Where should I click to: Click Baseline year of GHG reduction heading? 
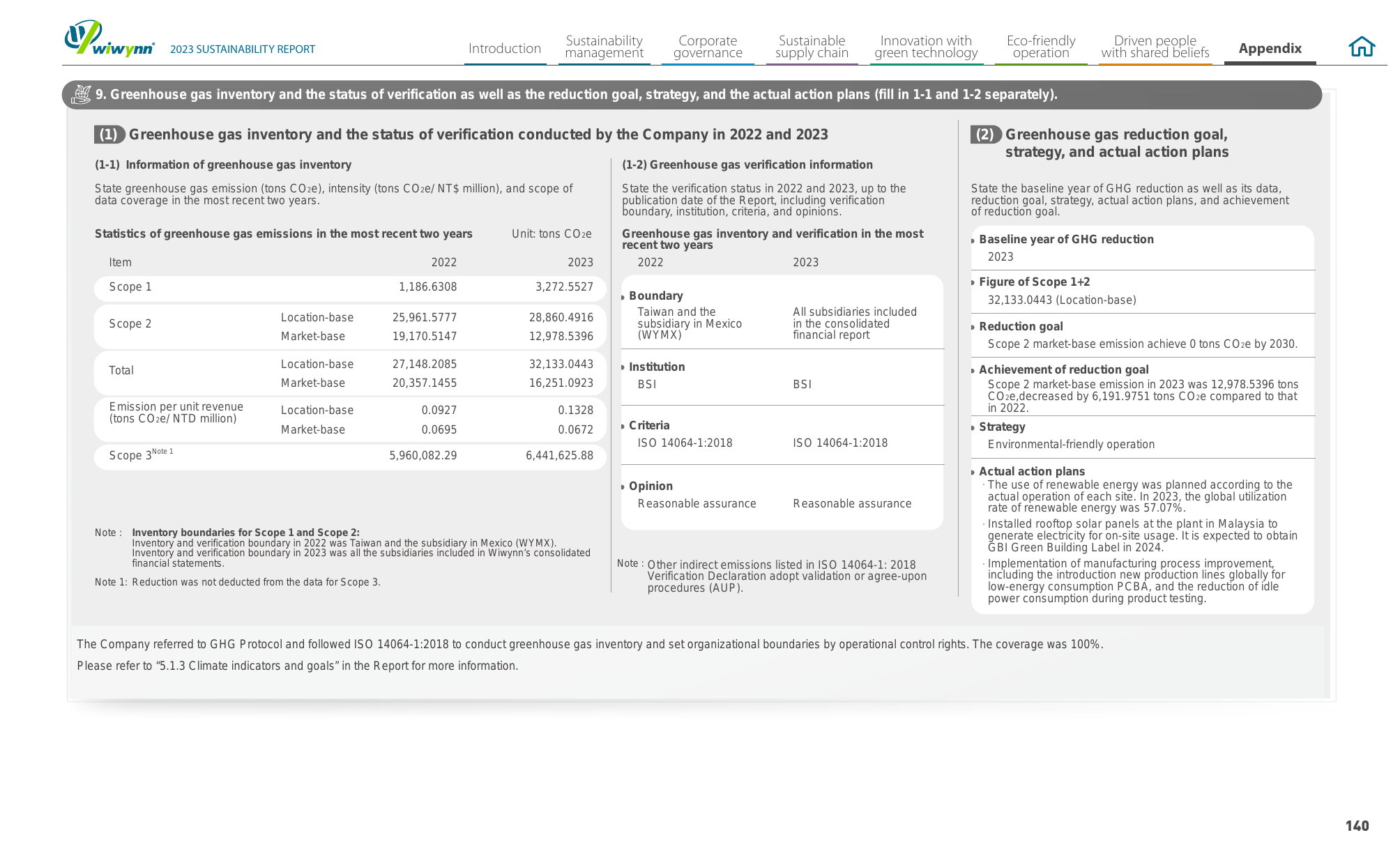1066,239
